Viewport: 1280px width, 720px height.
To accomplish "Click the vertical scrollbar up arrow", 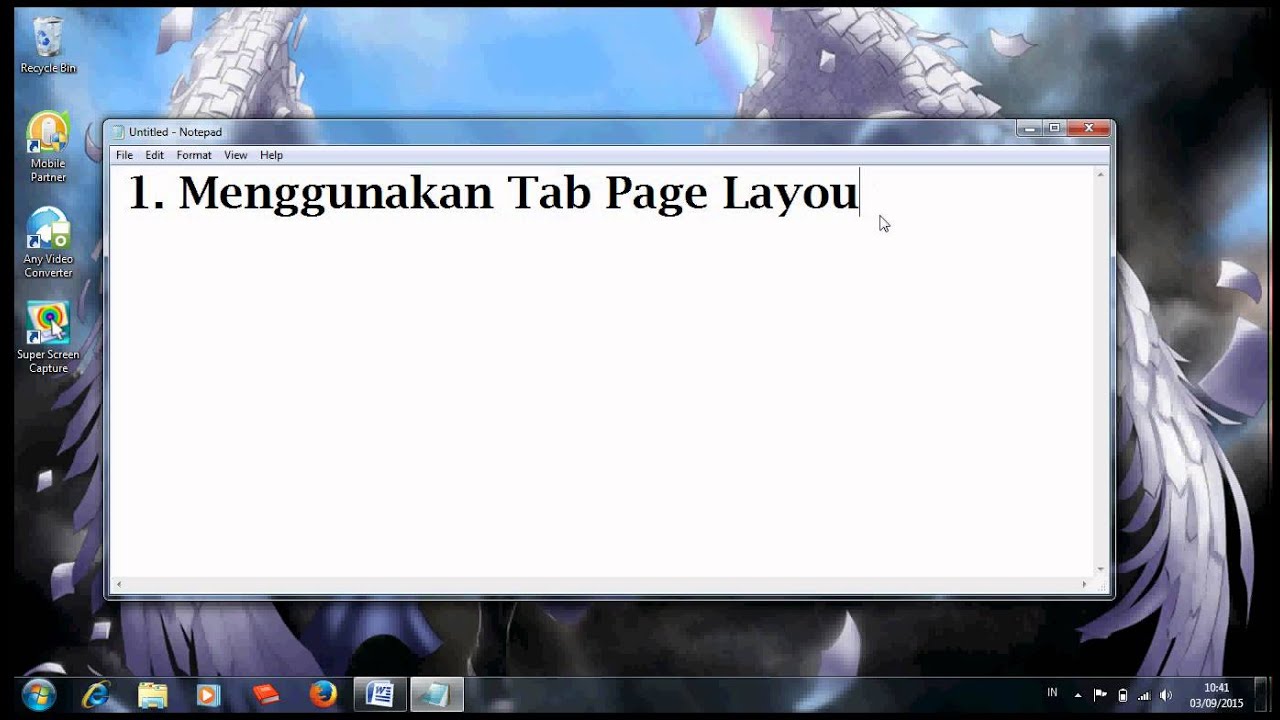I will point(1101,175).
